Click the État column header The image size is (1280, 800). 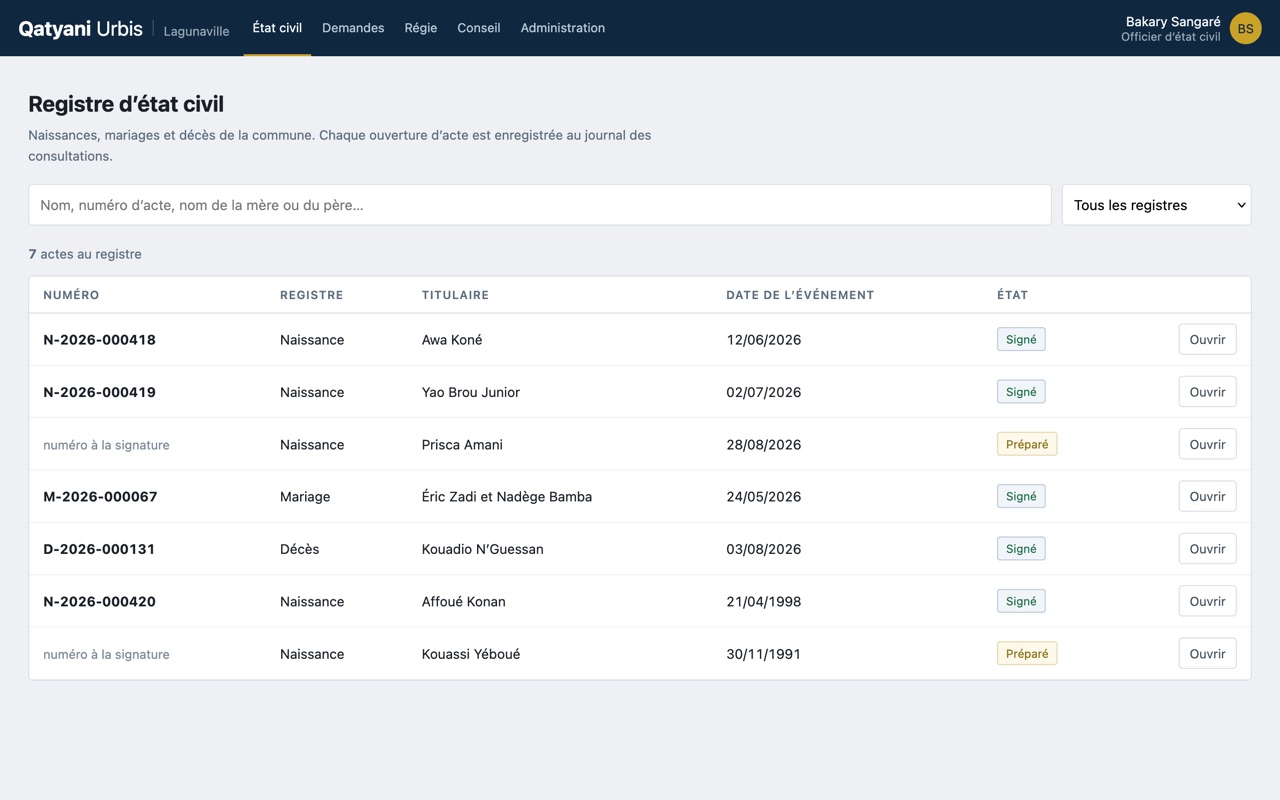(x=1012, y=295)
